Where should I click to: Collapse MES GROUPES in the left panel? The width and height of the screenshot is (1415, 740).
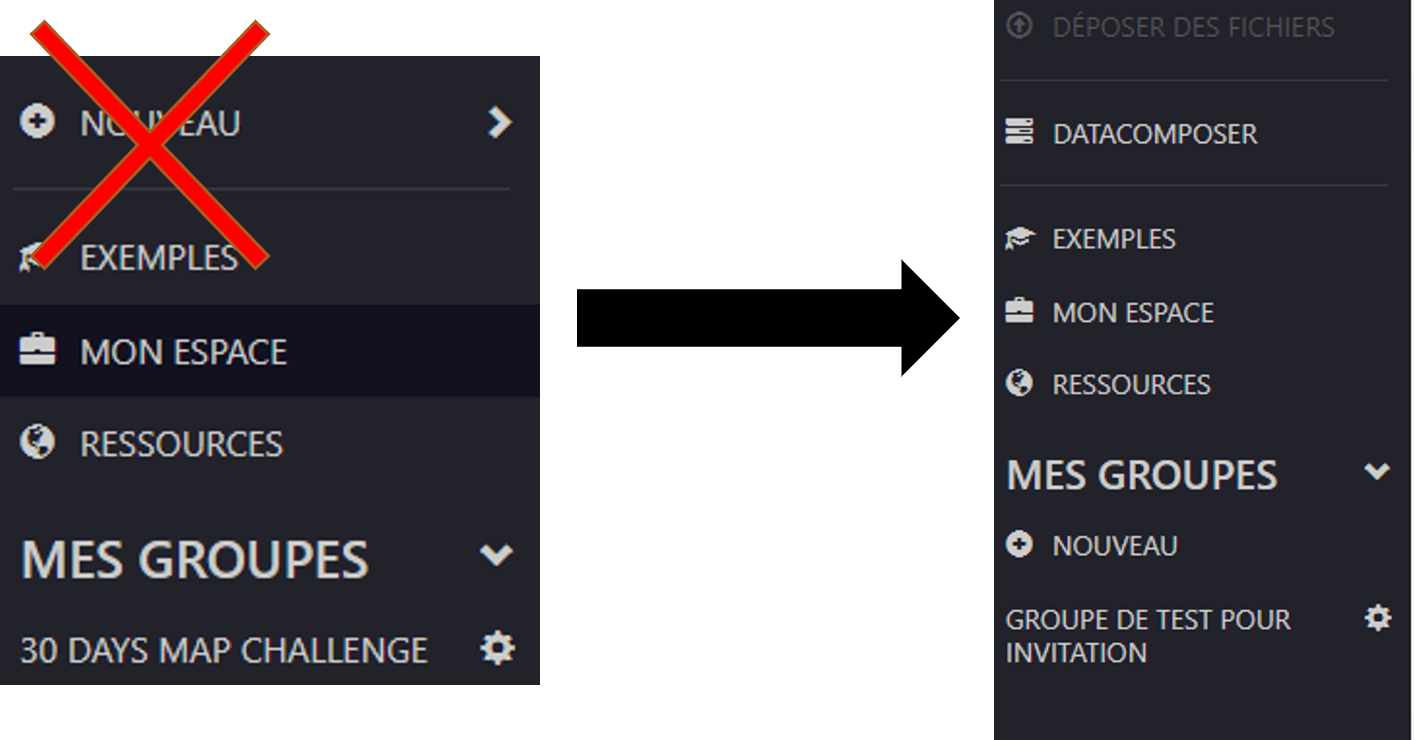click(x=496, y=555)
